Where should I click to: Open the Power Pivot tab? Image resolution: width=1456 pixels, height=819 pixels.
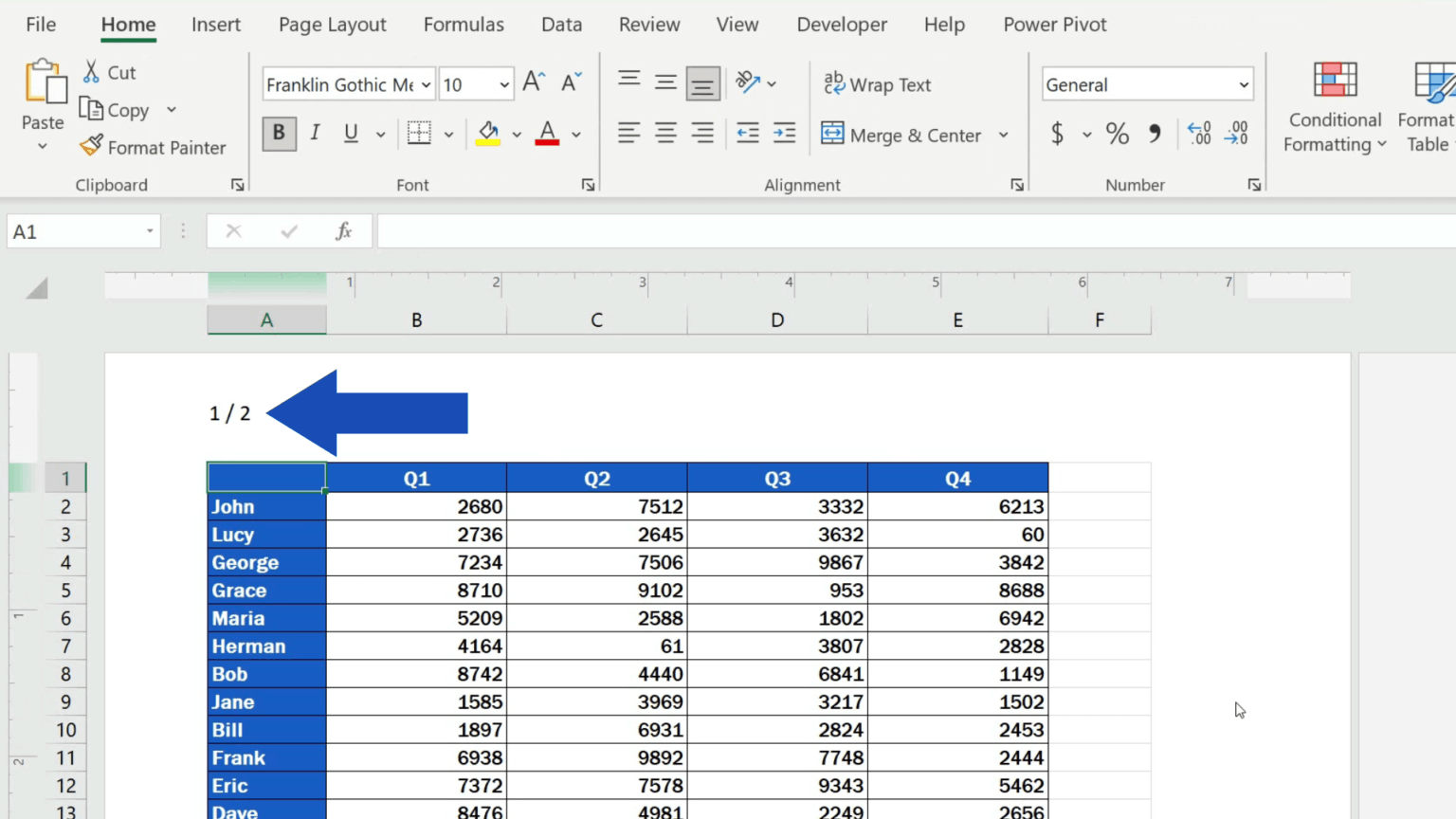[x=1054, y=25]
